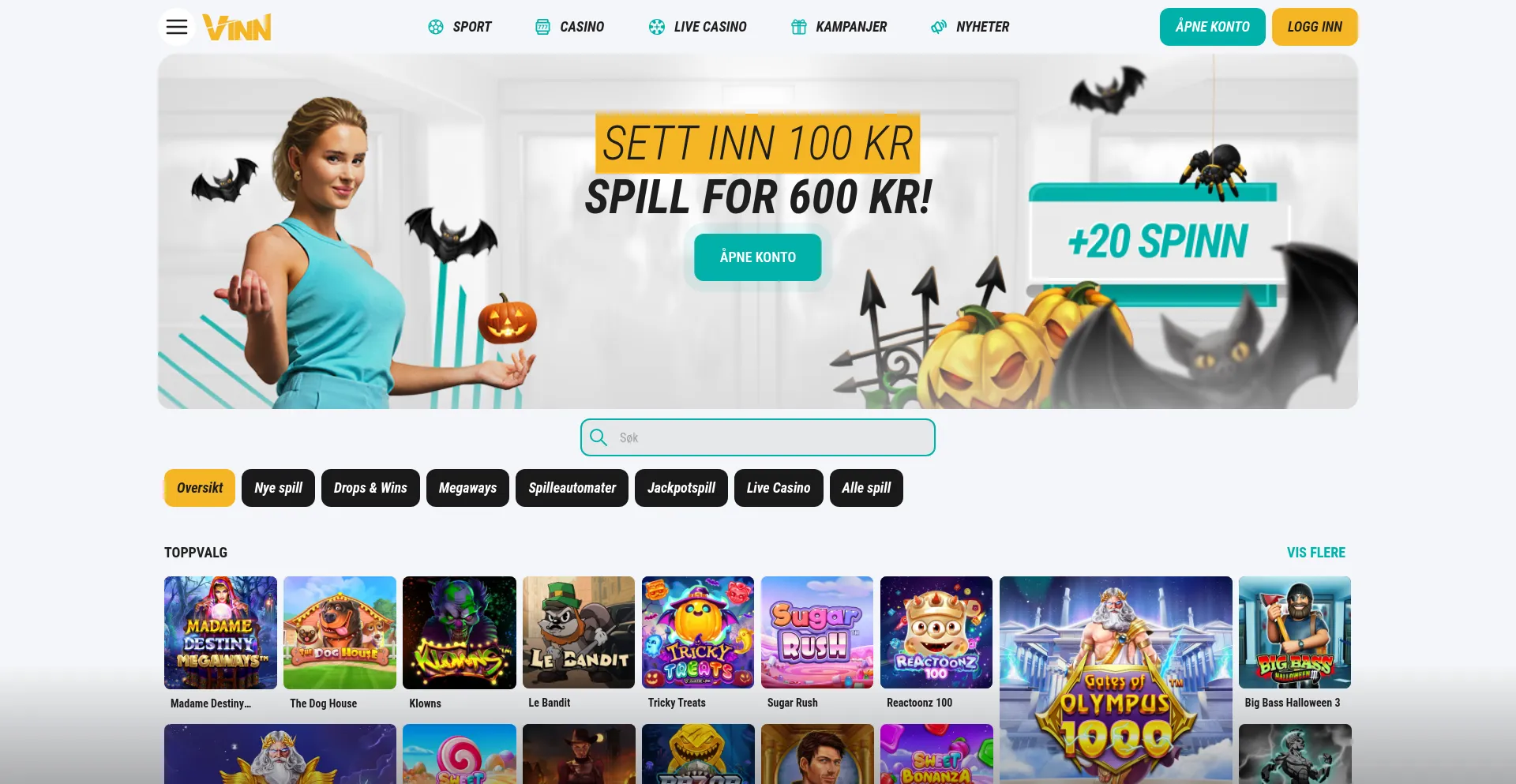1516x784 pixels.
Task: Click the Logg inn button
Action: (1315, 27)
